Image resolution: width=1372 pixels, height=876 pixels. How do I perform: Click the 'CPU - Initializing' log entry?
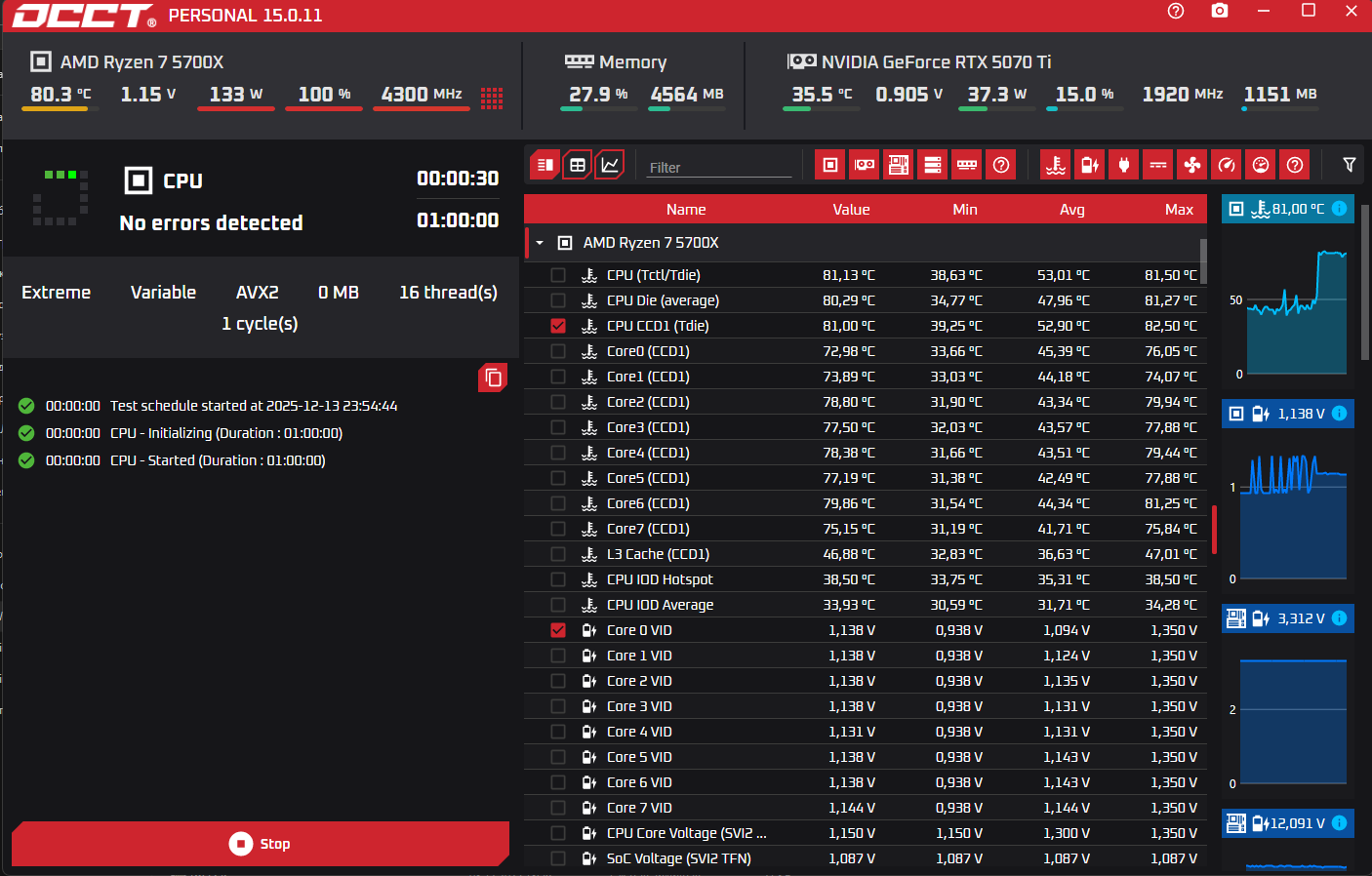(x=226, y=433)
